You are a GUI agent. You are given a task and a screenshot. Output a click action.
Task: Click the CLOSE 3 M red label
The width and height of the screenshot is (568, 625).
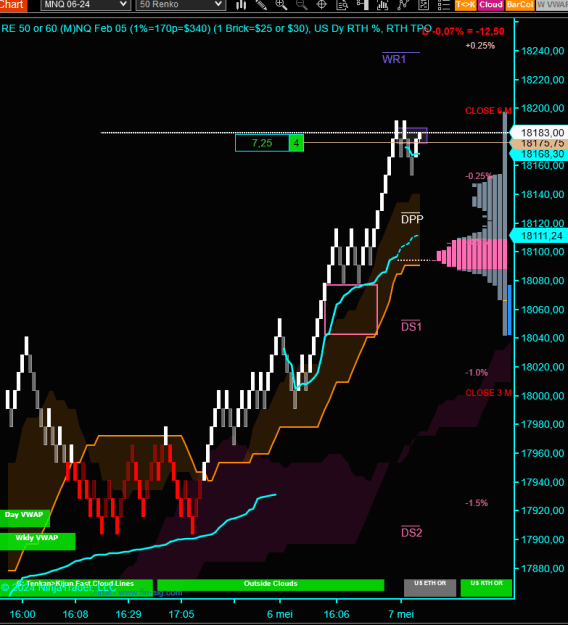tap(488, 393)
